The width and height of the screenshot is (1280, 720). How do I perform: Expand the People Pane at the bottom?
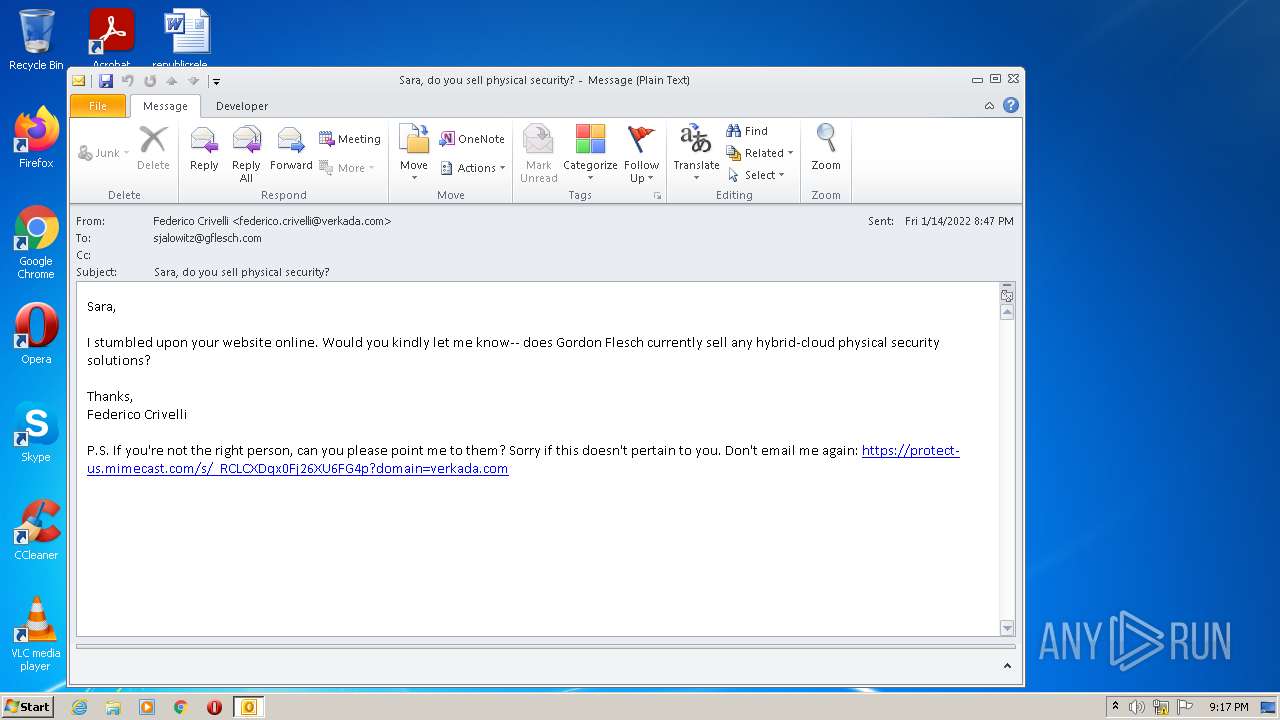[1007, 666]
